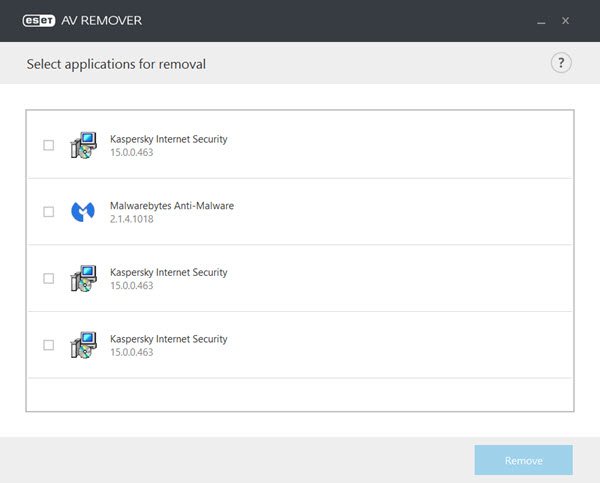
Task: Click the ESET logo in title bar
Action: pos(42,20)
